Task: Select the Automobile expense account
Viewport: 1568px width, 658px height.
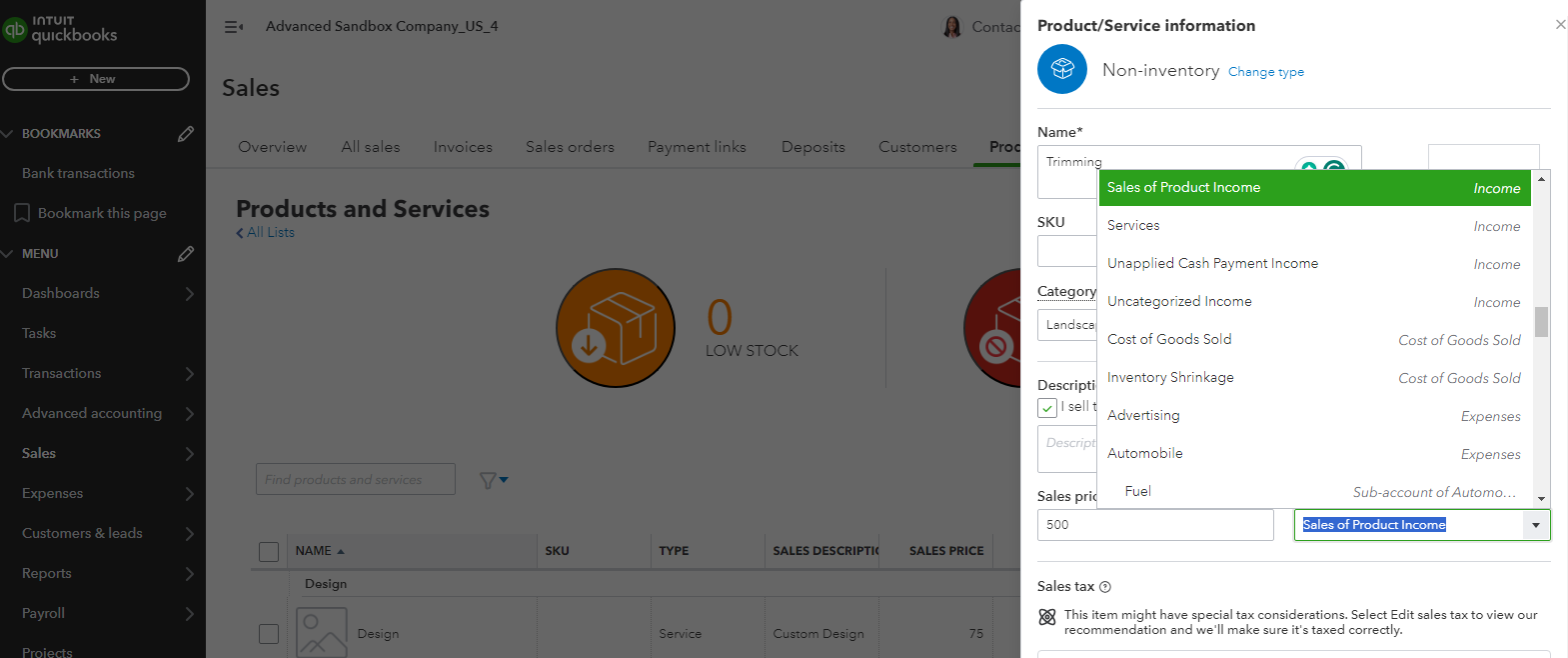Action: click(x=1314, y=454)
